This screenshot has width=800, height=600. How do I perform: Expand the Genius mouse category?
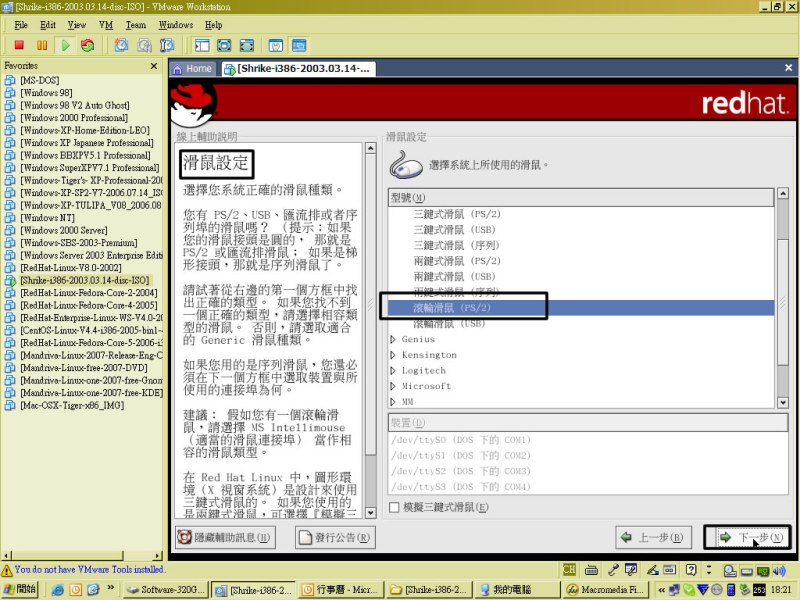point(393,339)
